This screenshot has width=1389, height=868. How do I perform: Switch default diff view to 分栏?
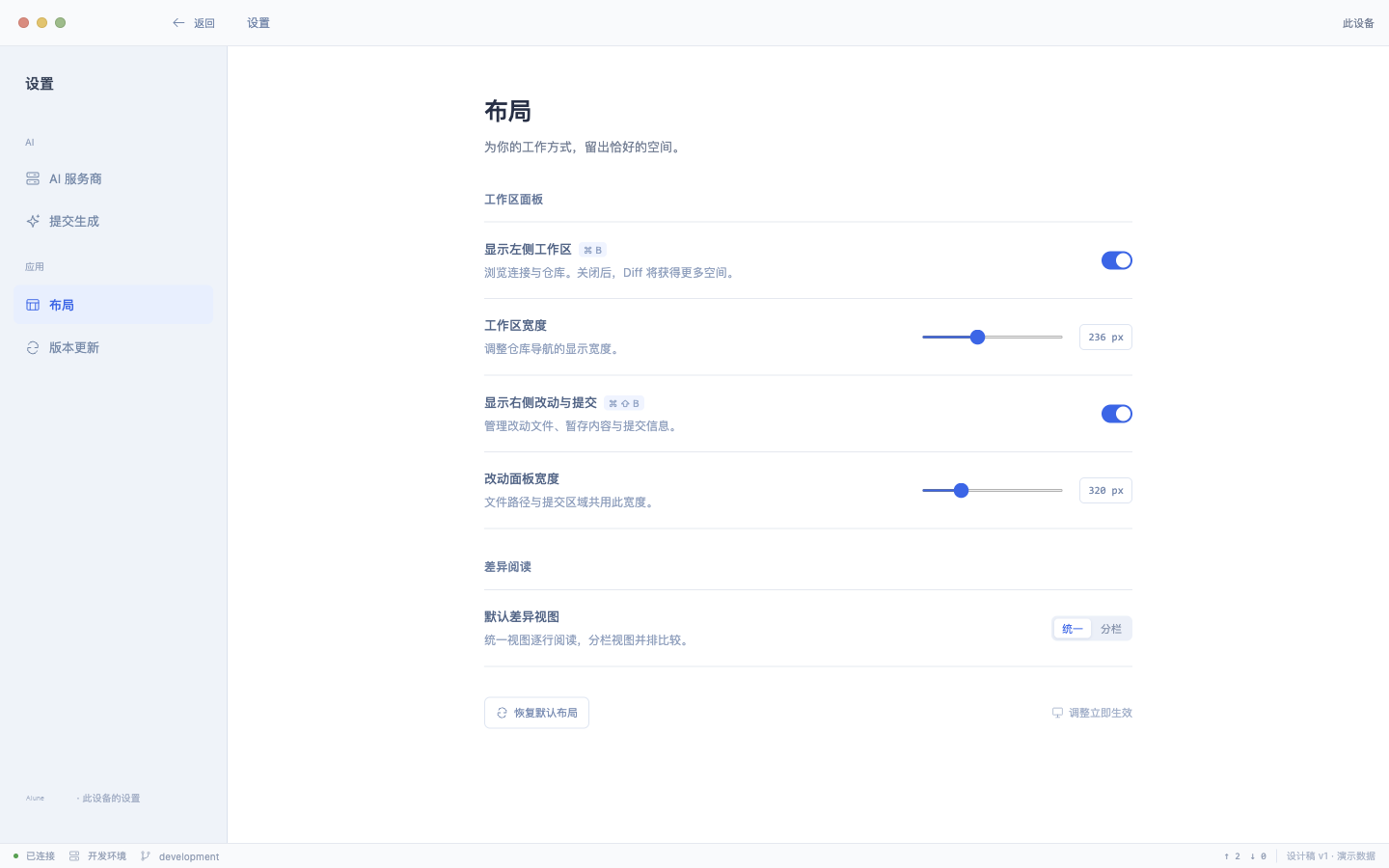[x=1111, y=629]
